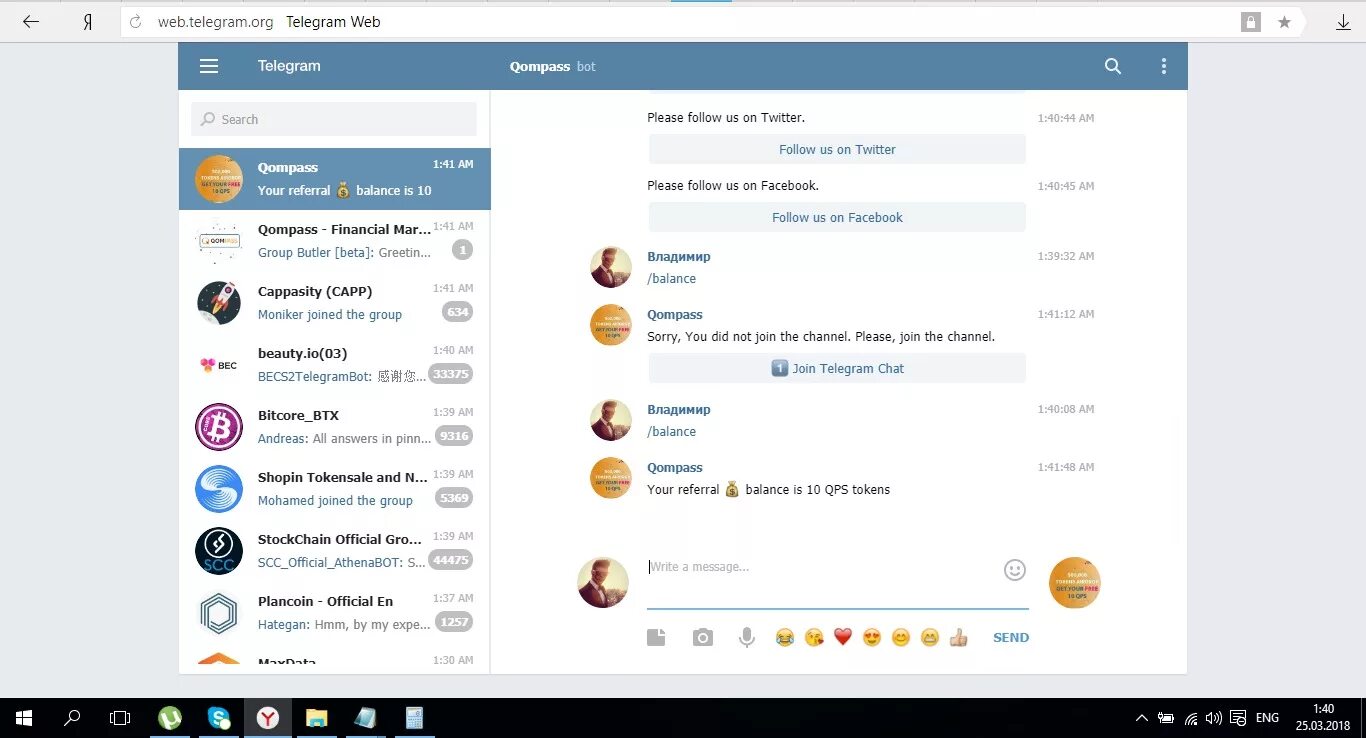Open the emoji picker smiley icon

tap(1015, 570)
